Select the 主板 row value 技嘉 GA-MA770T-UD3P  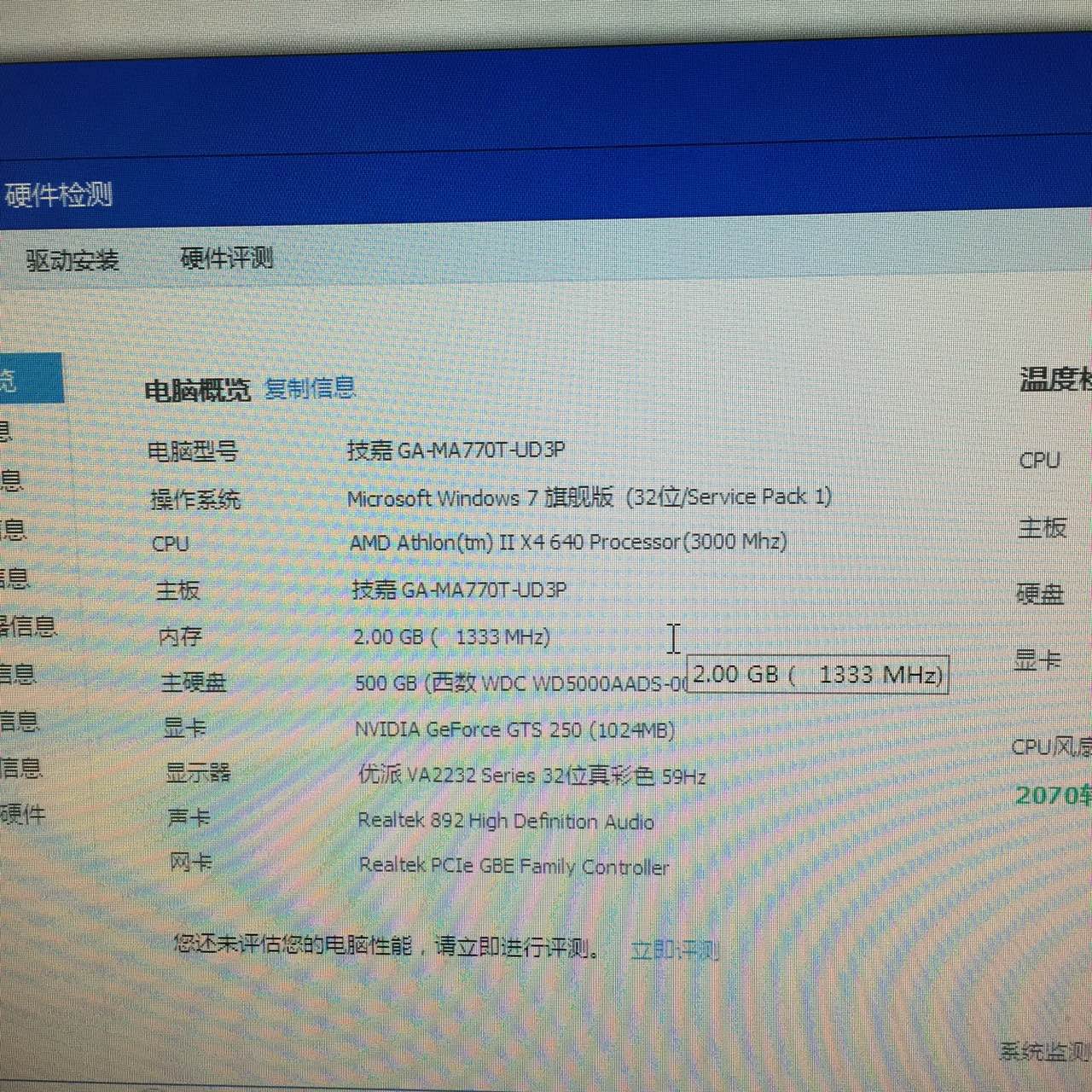460,590
